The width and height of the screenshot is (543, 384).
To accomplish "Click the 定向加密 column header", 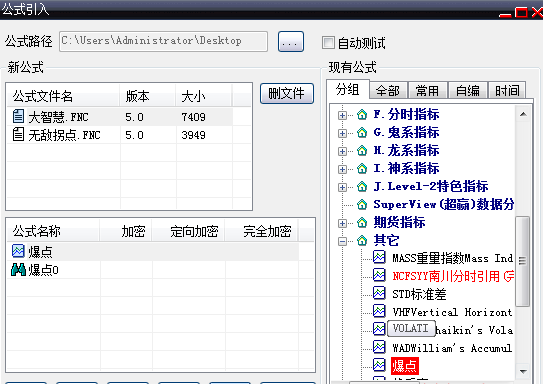I will point(188,231).
